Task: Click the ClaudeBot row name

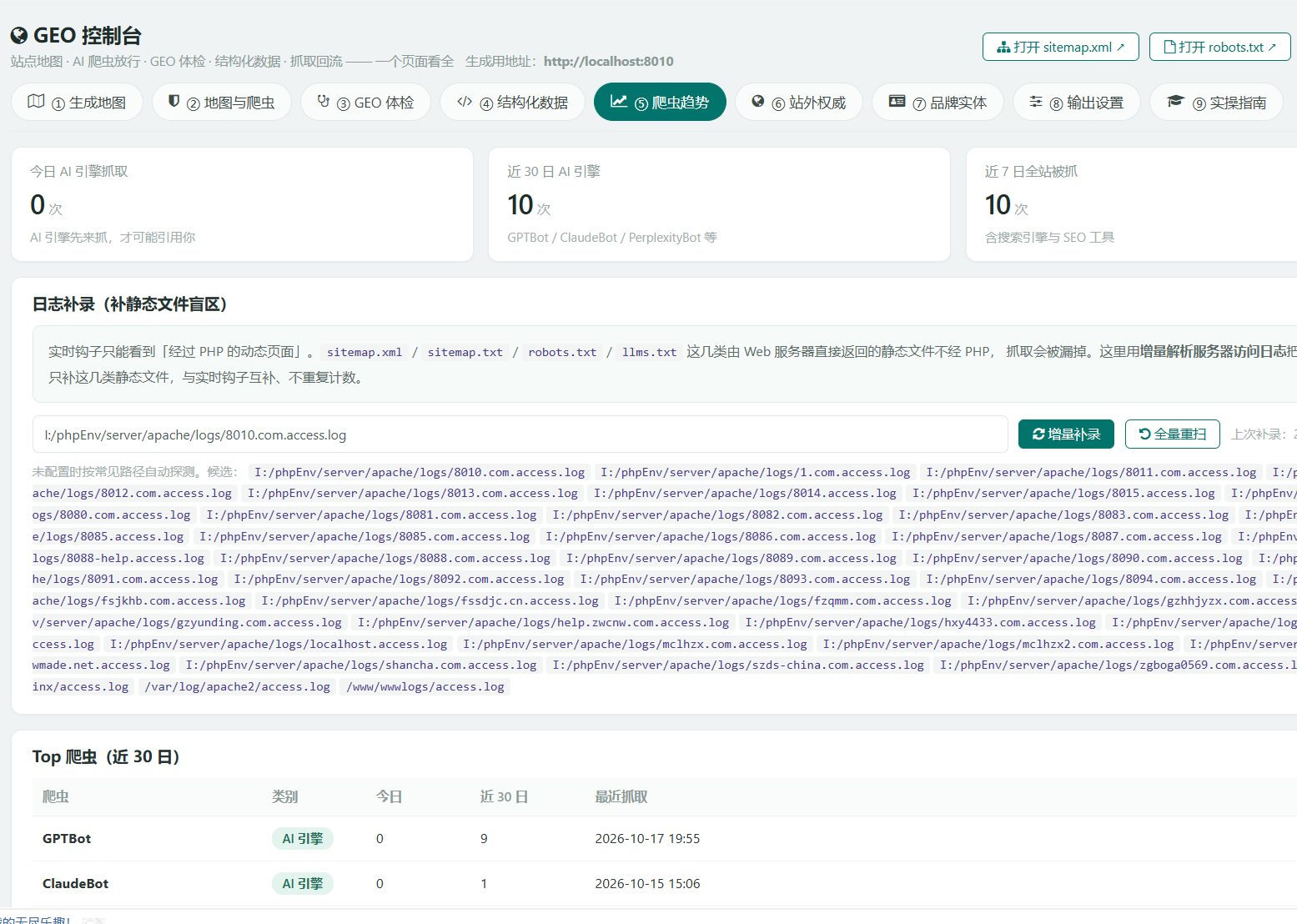Action: (x=75, y=884)
